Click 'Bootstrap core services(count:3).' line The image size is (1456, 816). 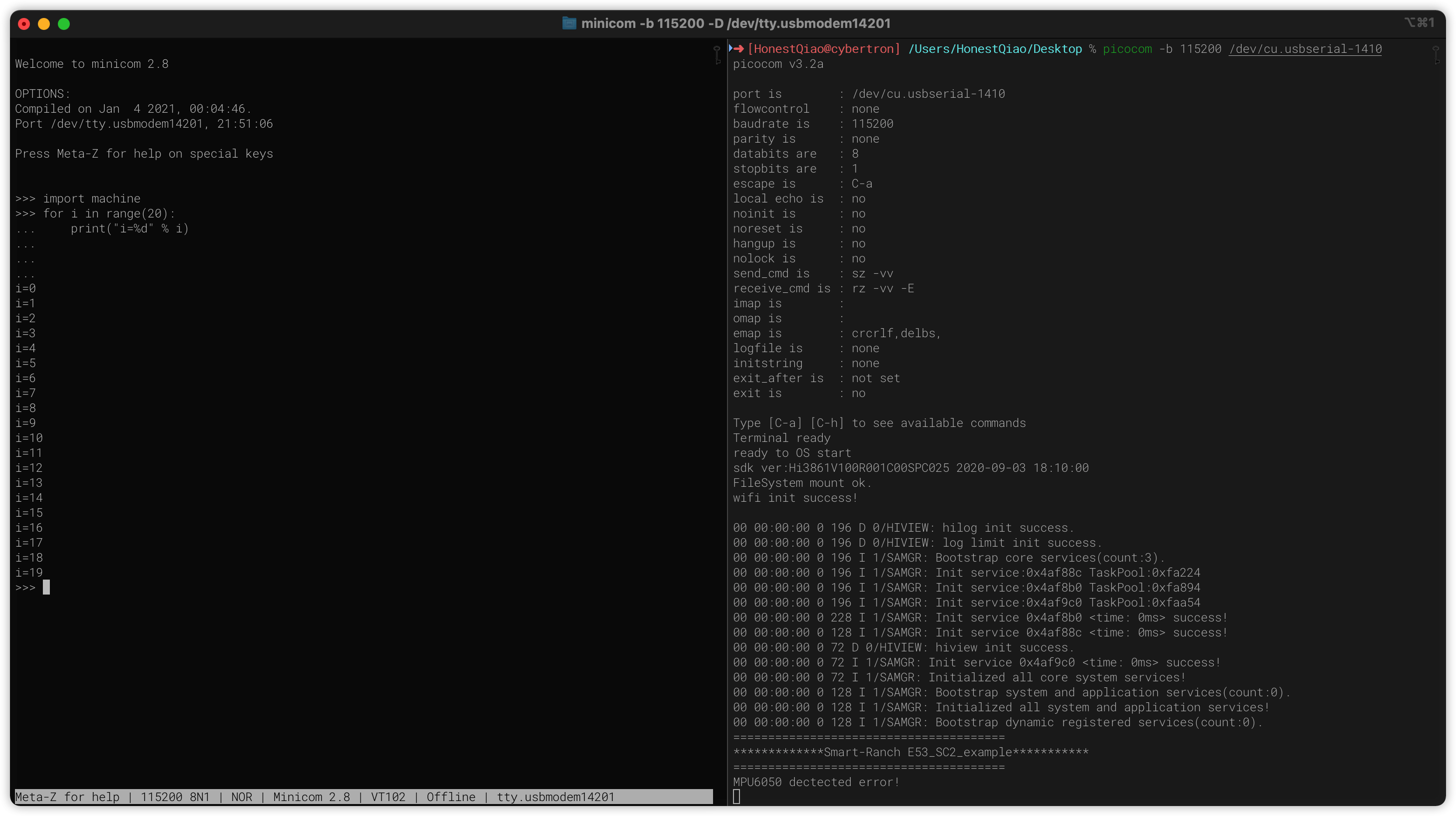point(949,558)
